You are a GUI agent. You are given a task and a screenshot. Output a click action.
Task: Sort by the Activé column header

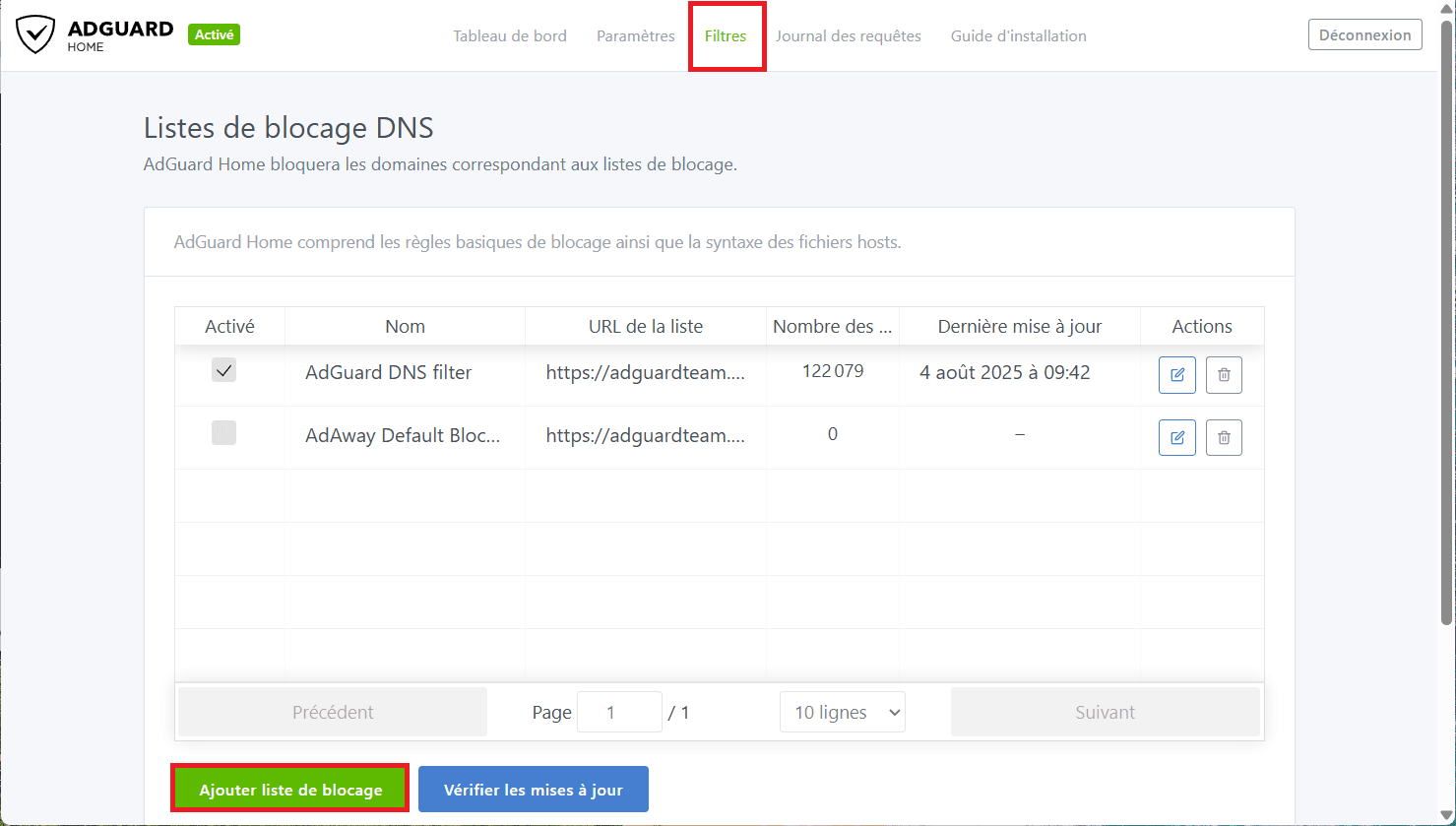(229, 326)
